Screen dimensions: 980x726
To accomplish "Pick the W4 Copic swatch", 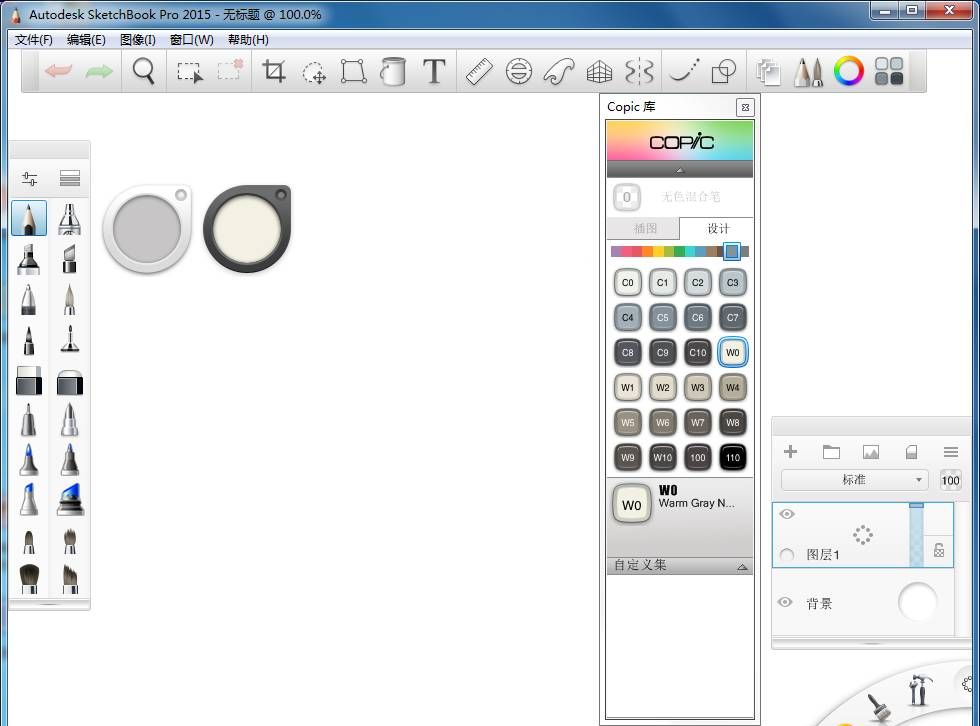I will tap(732, 387).
